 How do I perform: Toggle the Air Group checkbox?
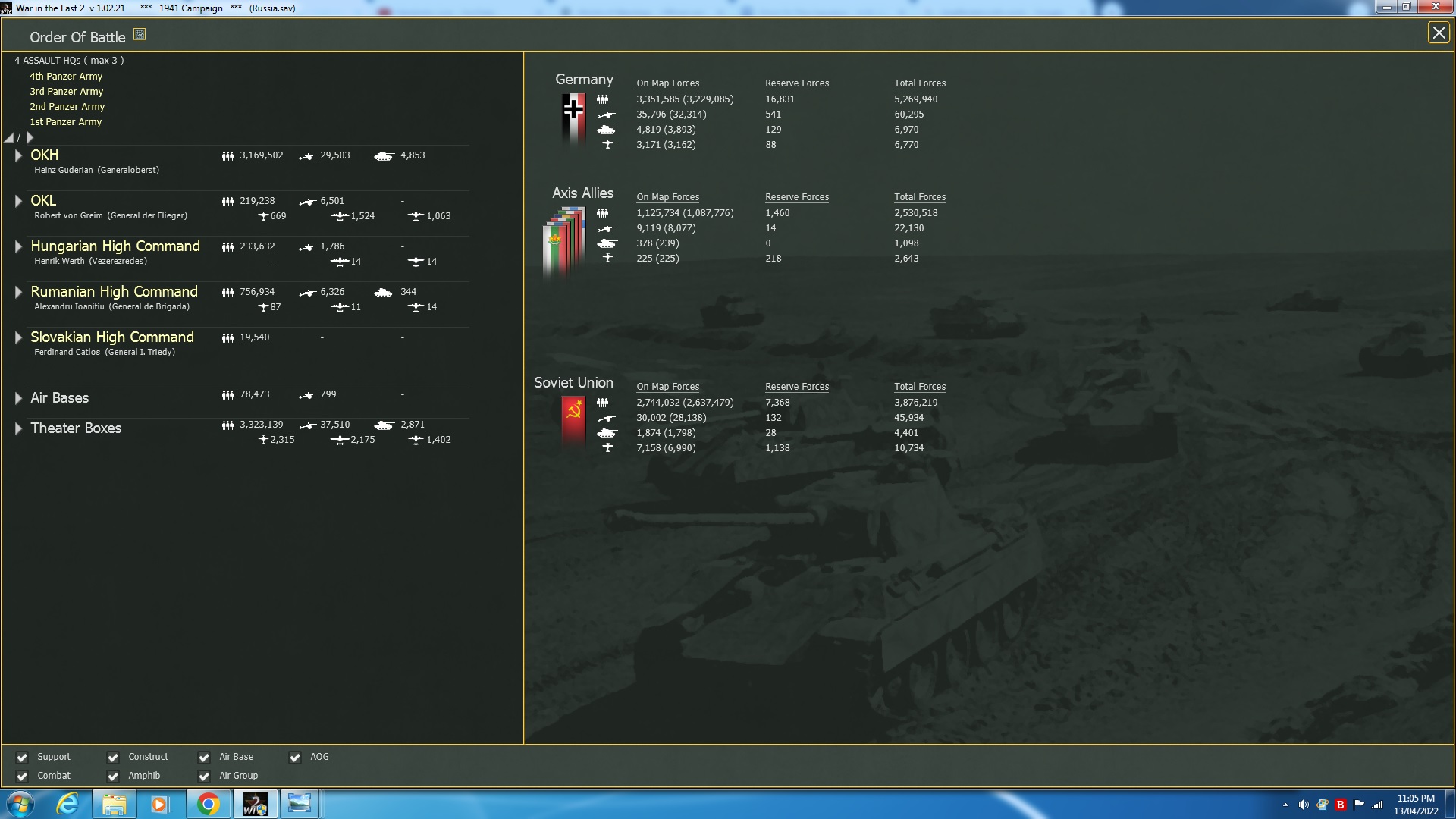click(204, 777)
